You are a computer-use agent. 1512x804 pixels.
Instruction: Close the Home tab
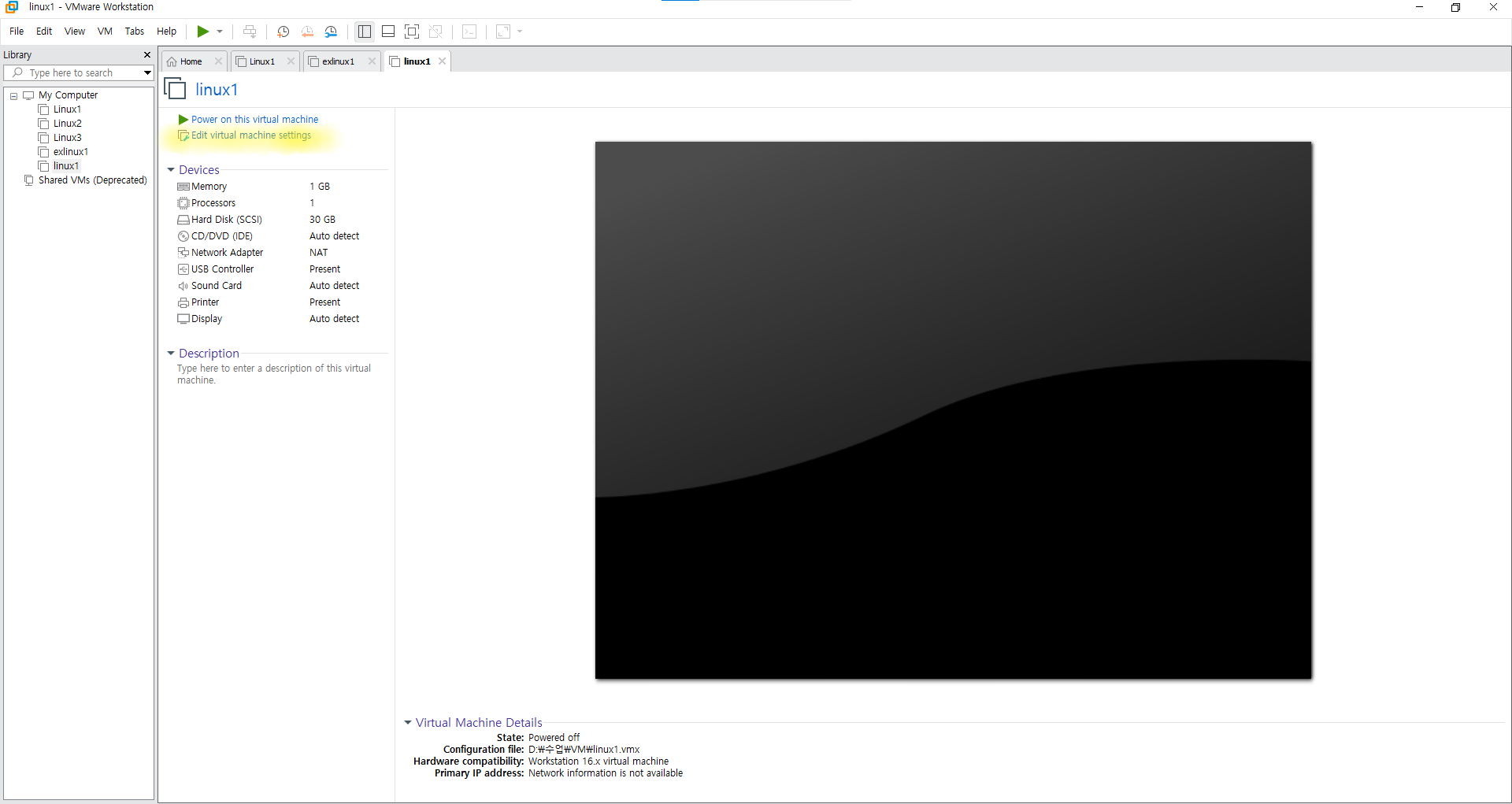click(x=218, y=61)
